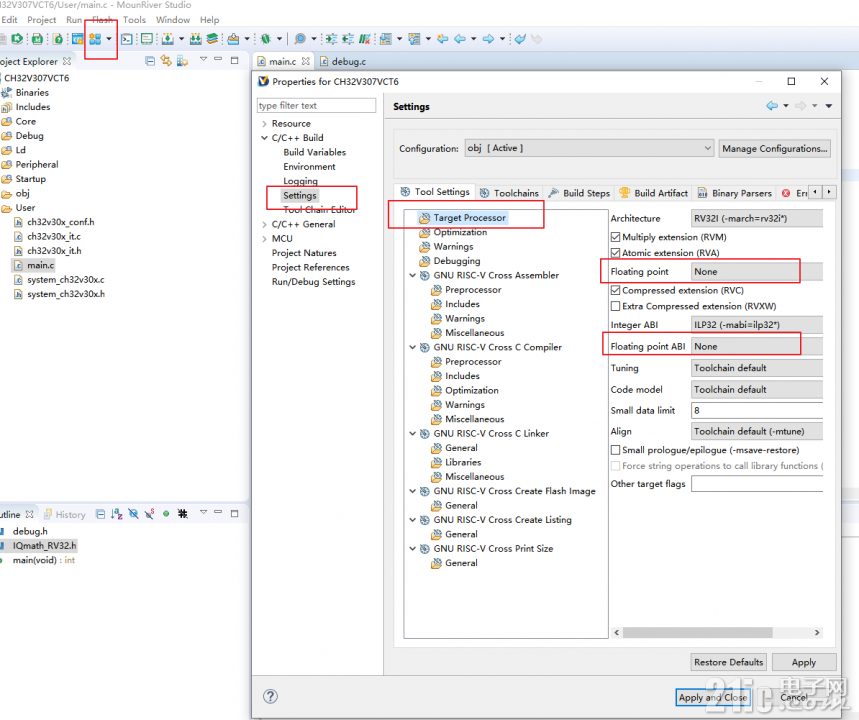This screenshot has width=859, height=720.
Task: Toggle Compressed extension (RVC) checkbox
Action: (x=615, y=290)
